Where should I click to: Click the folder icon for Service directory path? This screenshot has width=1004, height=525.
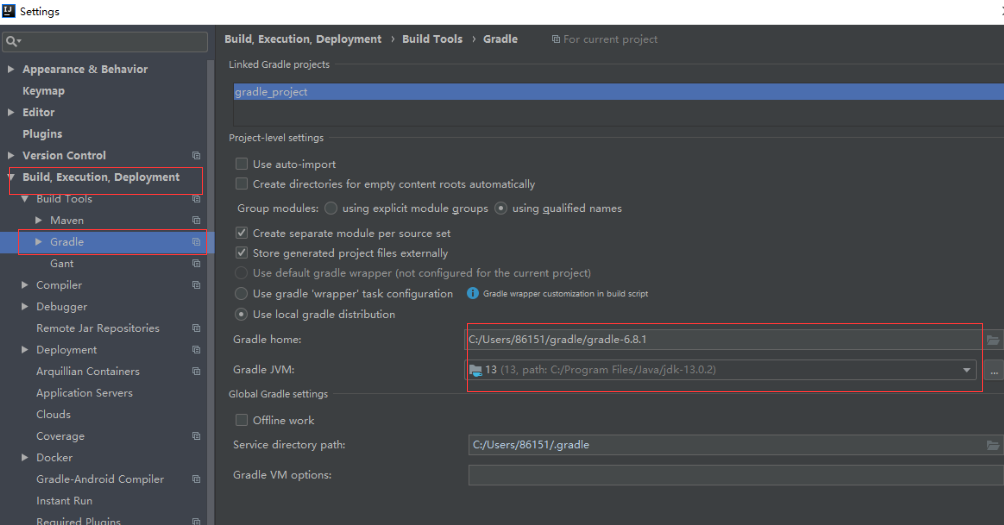click(x=992, y=445)
